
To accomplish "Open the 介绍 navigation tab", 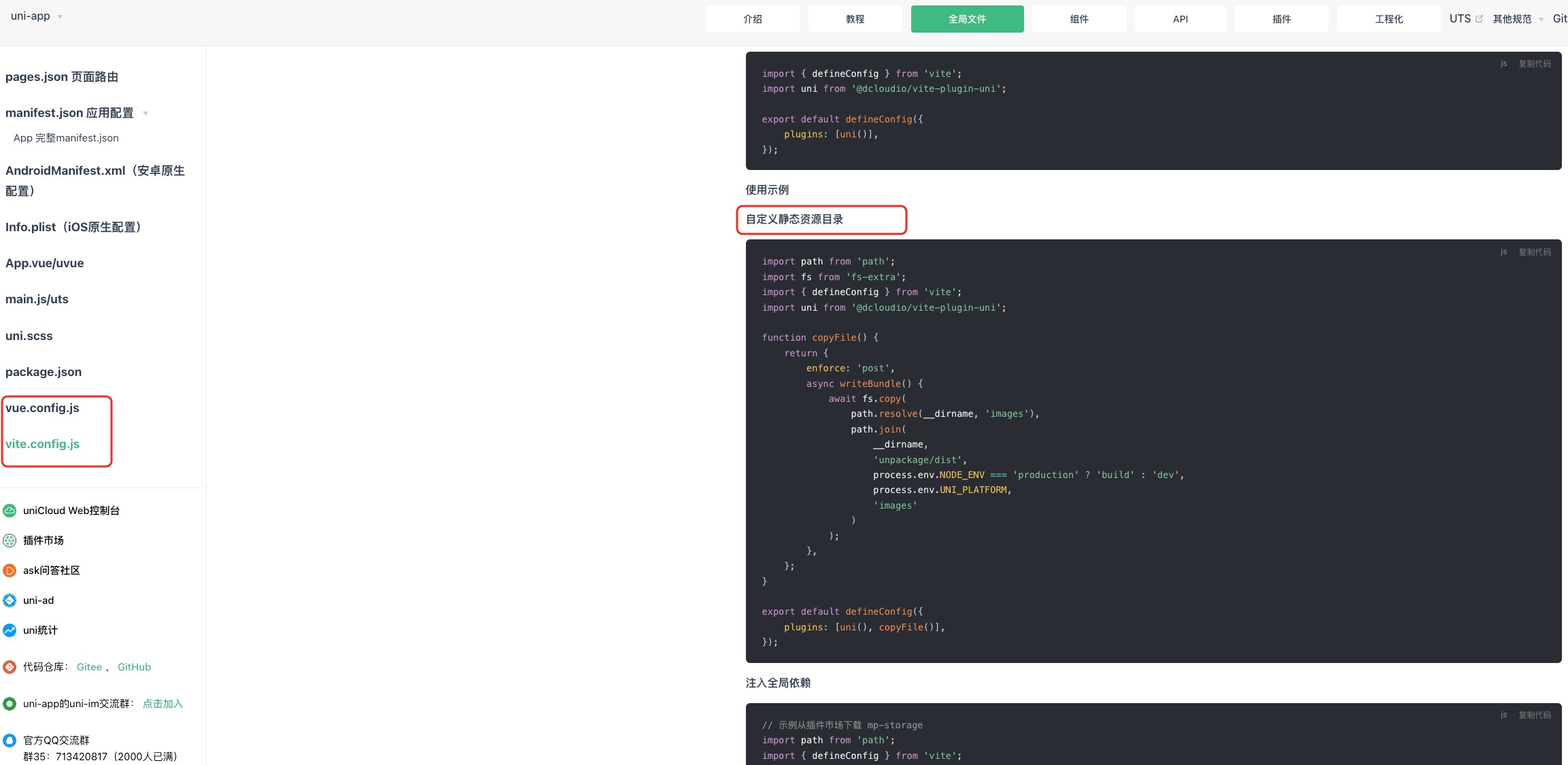I will pyautogui.click(x=752, y=19).
